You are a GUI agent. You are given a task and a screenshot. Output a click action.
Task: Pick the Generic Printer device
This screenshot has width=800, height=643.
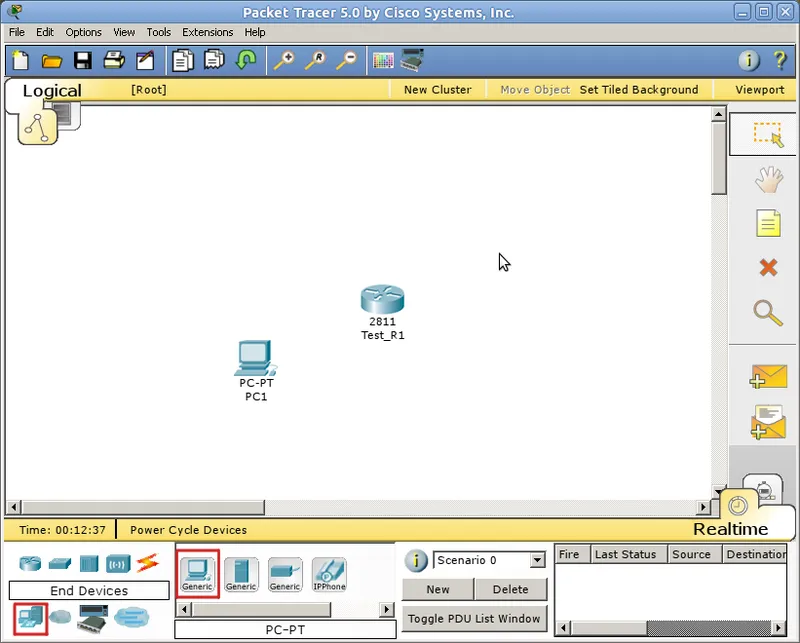[285, 575]
